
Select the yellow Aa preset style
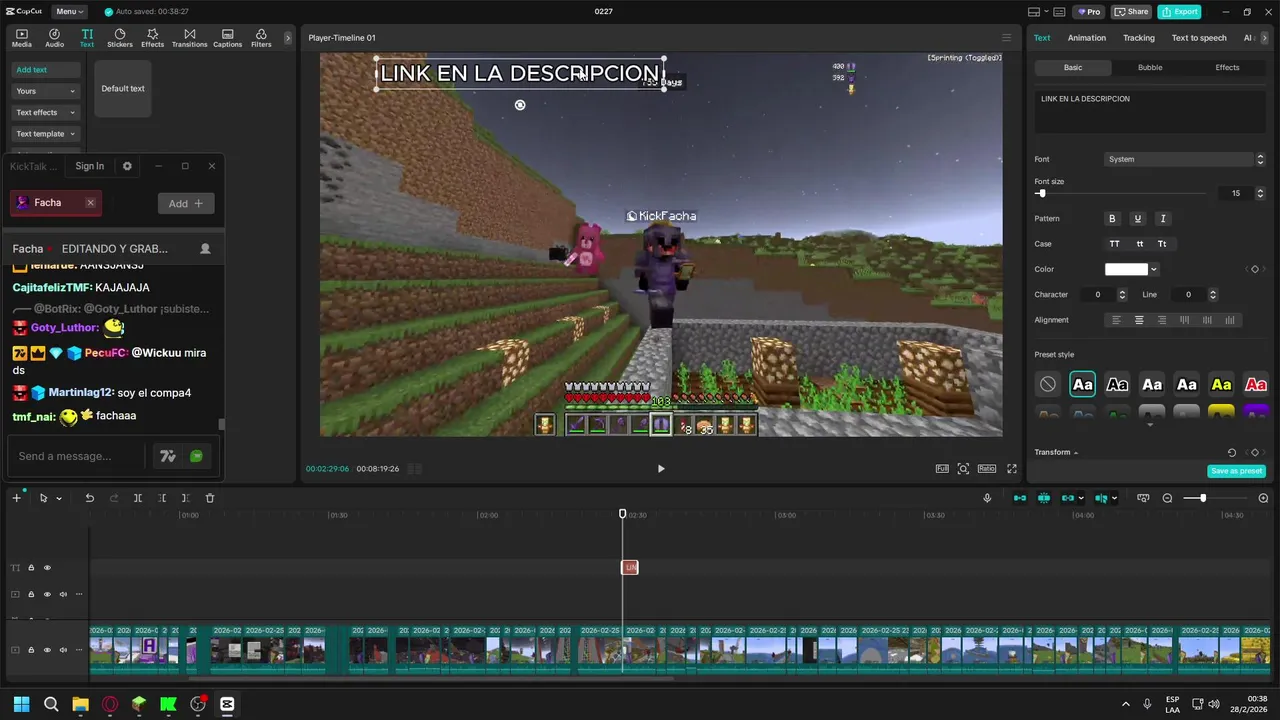pos(1221,384)
